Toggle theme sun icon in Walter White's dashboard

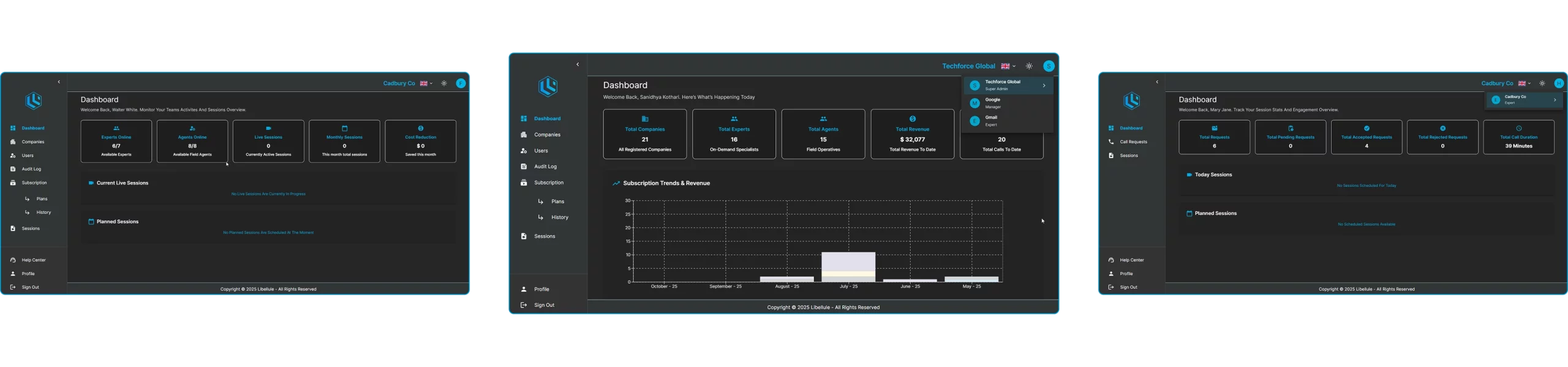[x=444, y=83]
